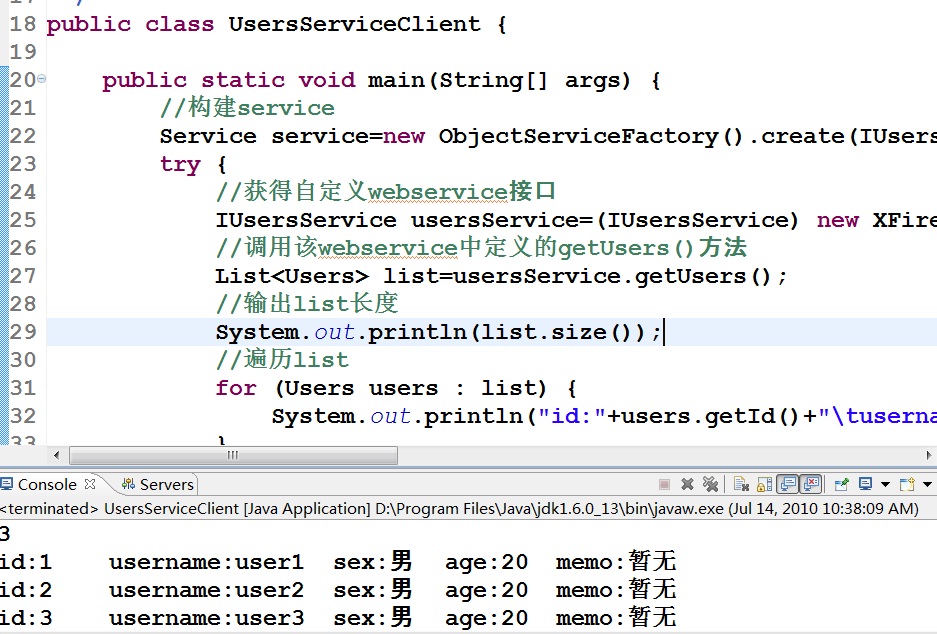Remove all terminated launches
Viewport: 937px width, 634px height.
(x=711, y=484)
